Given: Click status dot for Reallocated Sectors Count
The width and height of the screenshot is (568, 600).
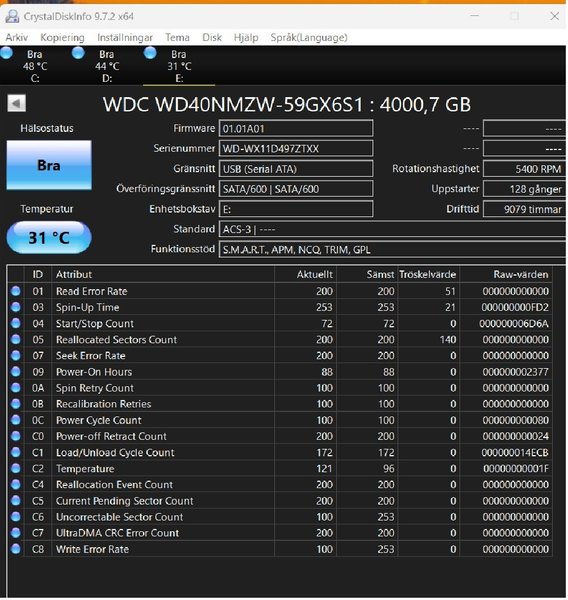Looking at the screenshot, I should [x=16, y=339].
